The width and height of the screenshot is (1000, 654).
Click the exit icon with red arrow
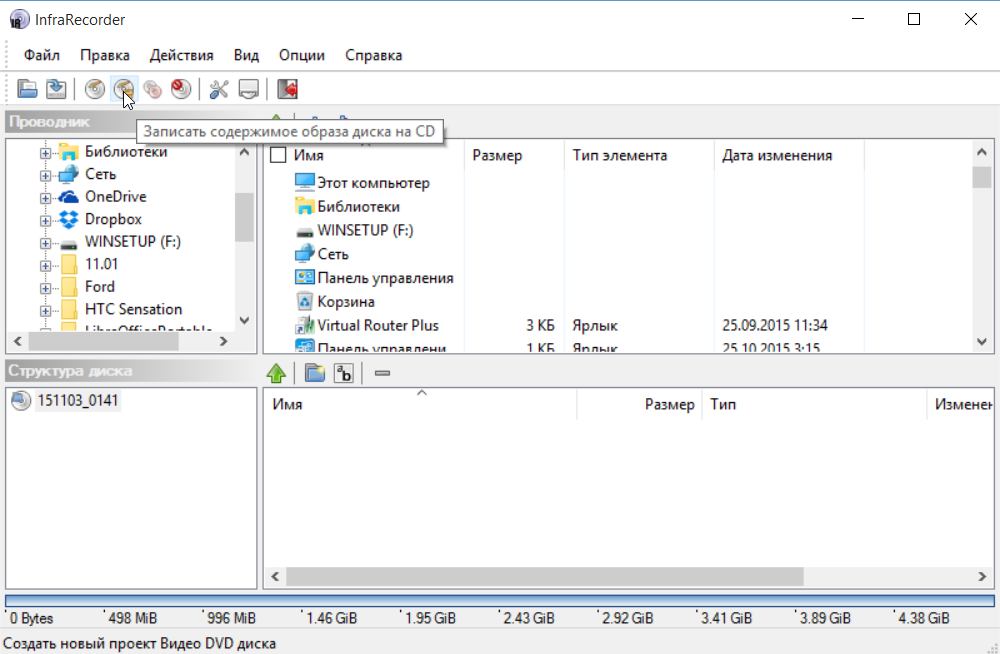287,89
